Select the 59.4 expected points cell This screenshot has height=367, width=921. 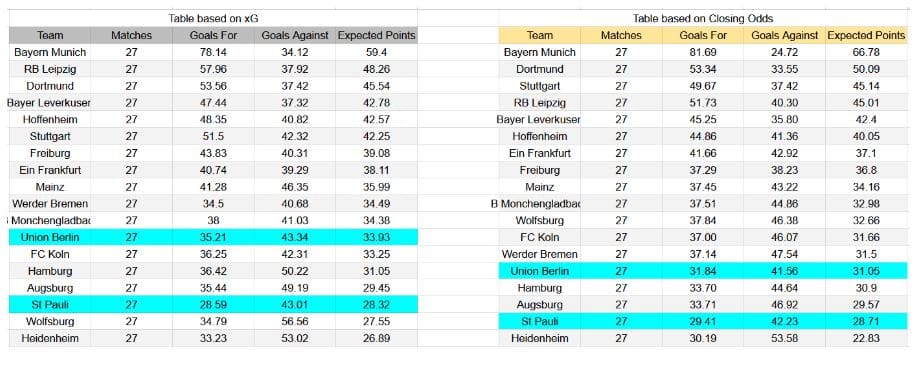pos(377,52)
